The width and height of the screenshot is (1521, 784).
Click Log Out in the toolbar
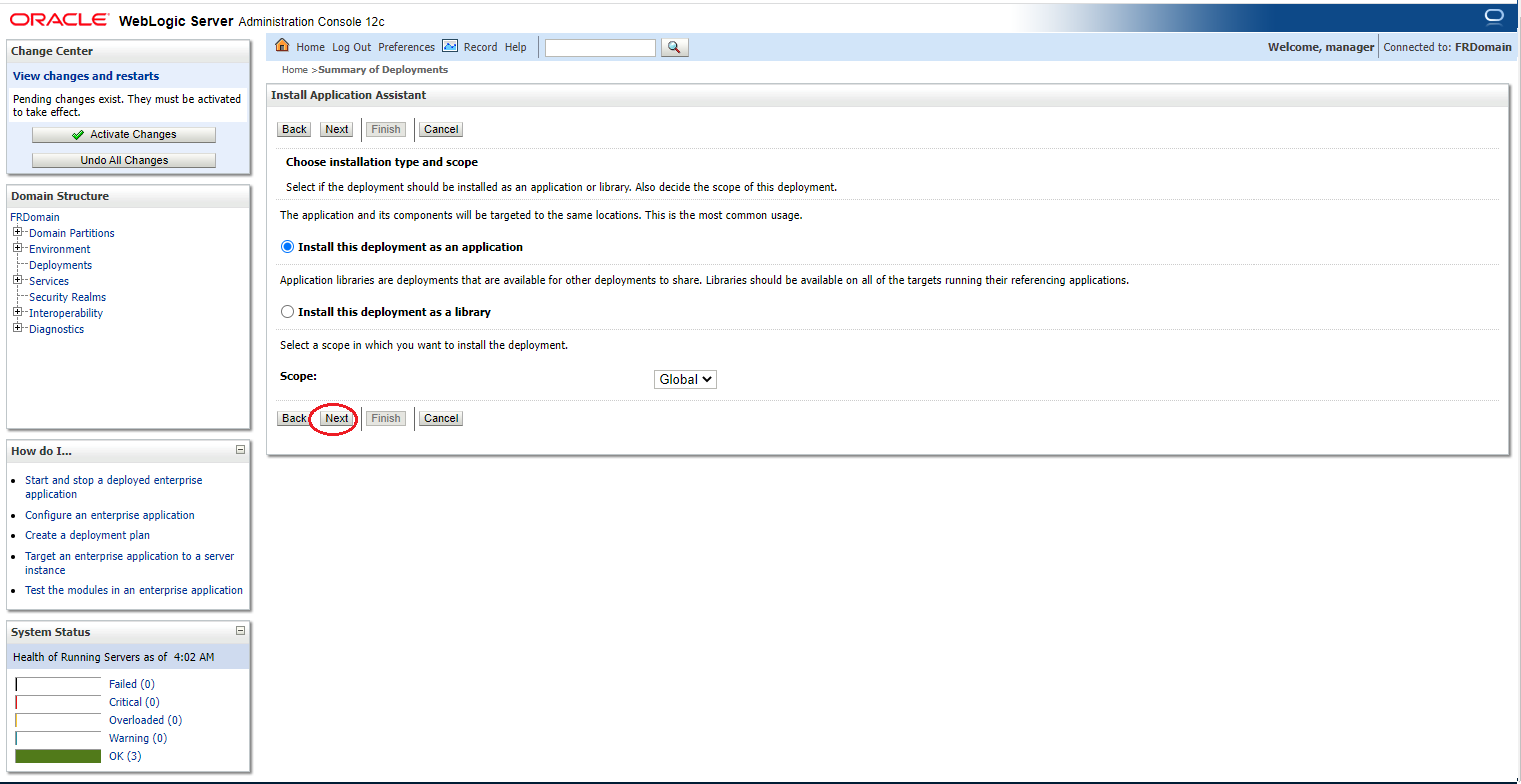click(351, 47)
